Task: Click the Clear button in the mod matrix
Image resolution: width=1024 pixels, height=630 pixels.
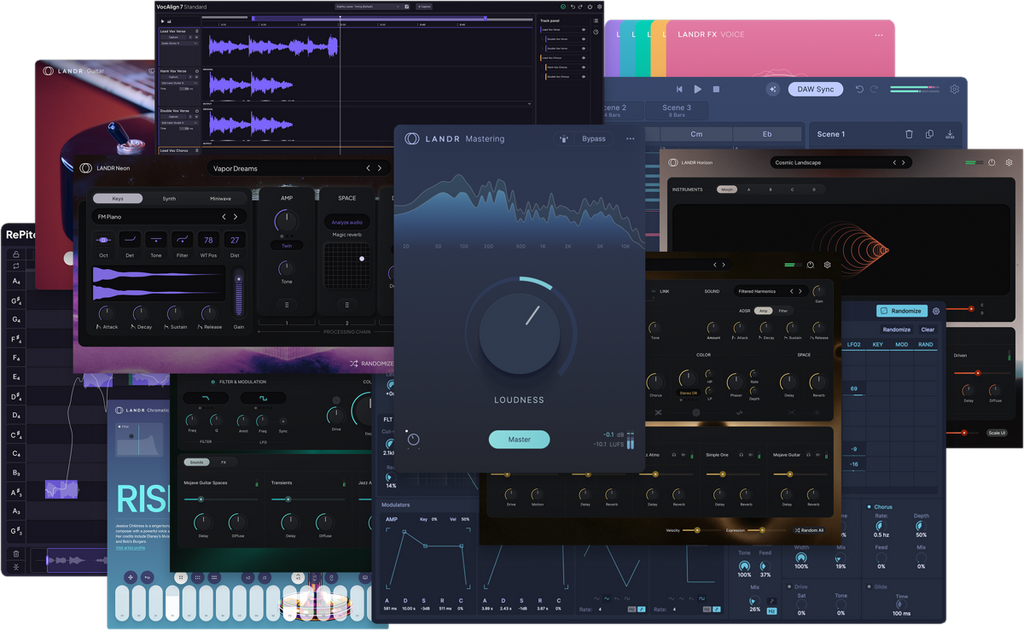Action: click(927, 330)
